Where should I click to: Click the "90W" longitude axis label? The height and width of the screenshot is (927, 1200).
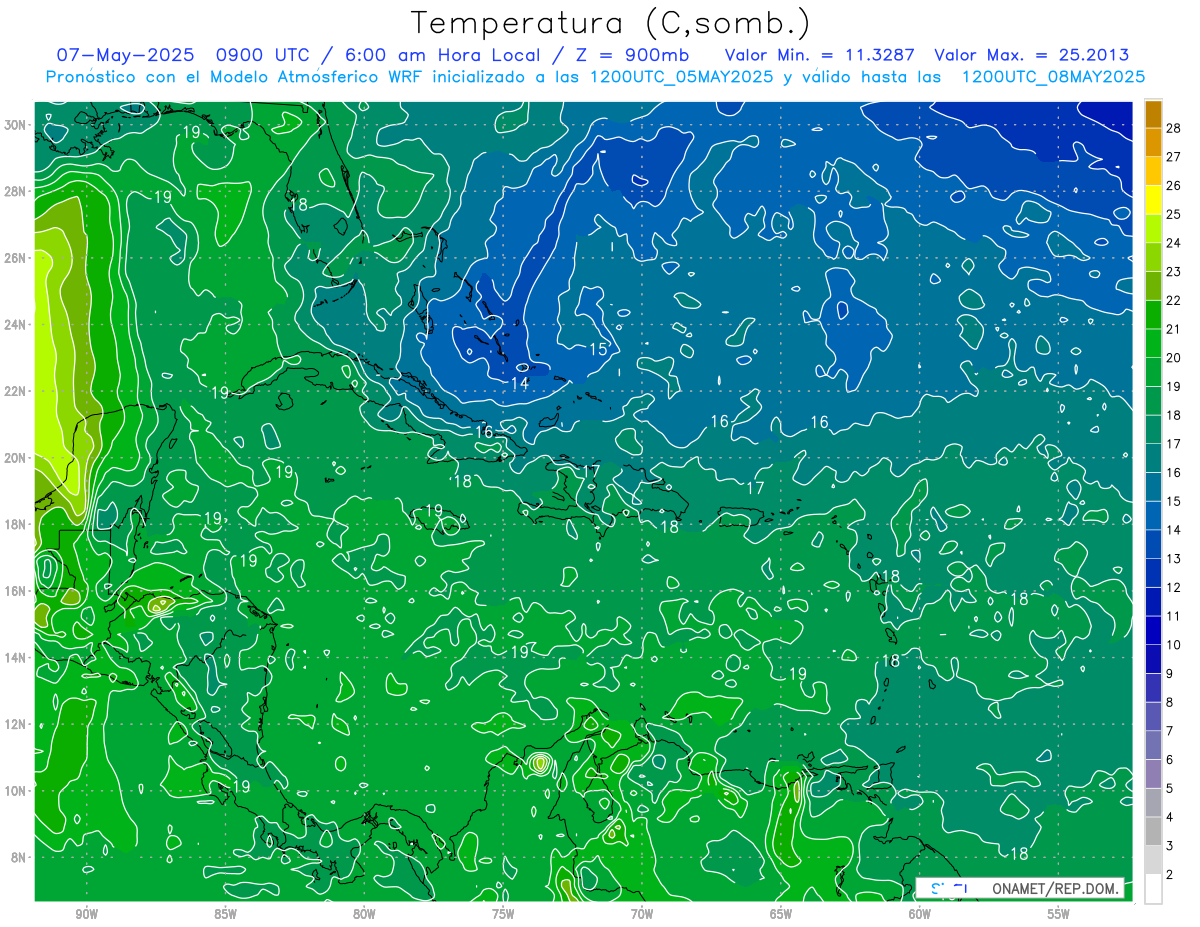point(86,914)
